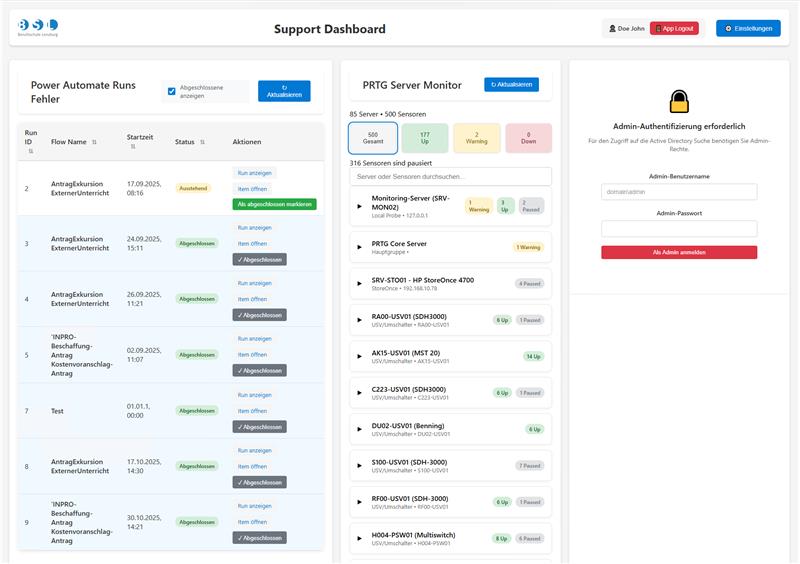Click Item öffnen for Test run 7
Viewport: 800px width, 564px height.
[x=252, y=411]
